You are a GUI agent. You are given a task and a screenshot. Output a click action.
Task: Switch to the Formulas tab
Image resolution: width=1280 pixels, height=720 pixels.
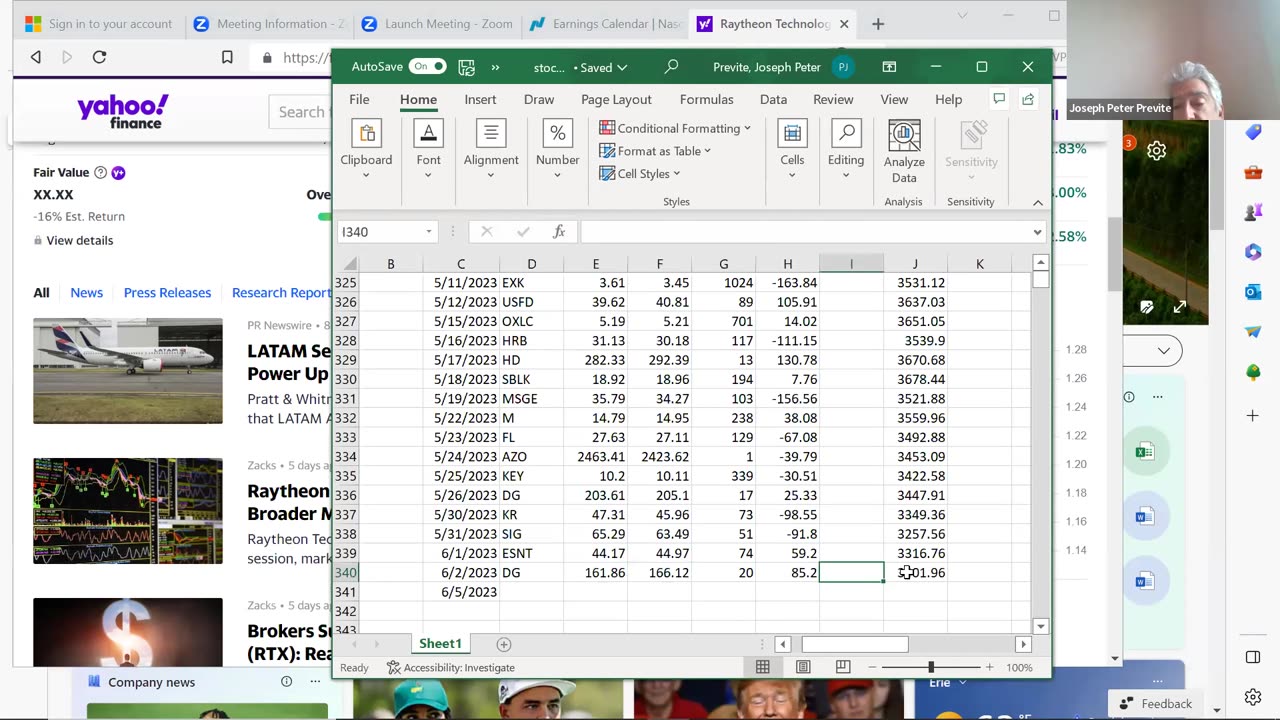pos(707,99)
